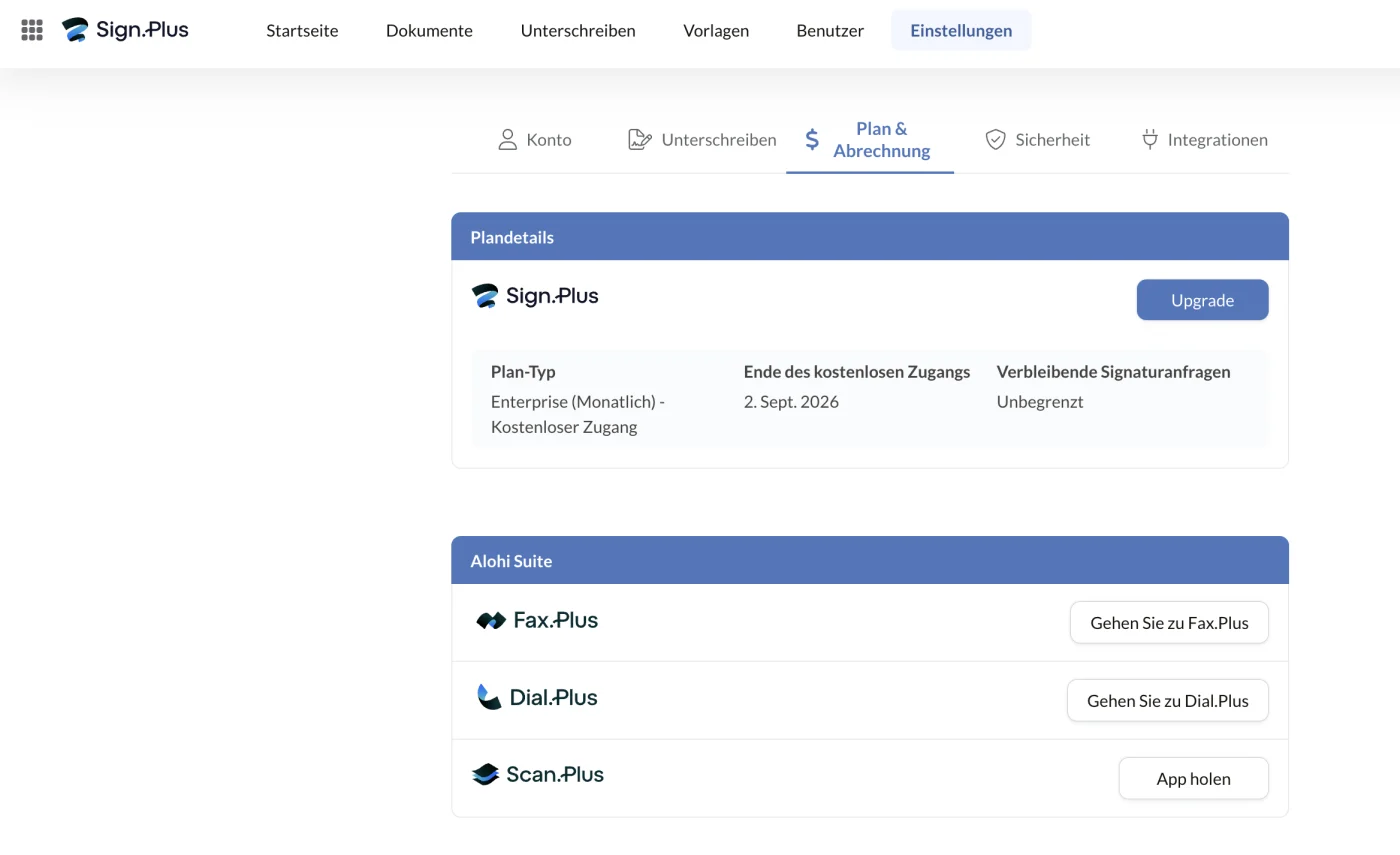
Task: Click Gehen Sie zu Fax.Plus button
Action: click(1169, 623)
